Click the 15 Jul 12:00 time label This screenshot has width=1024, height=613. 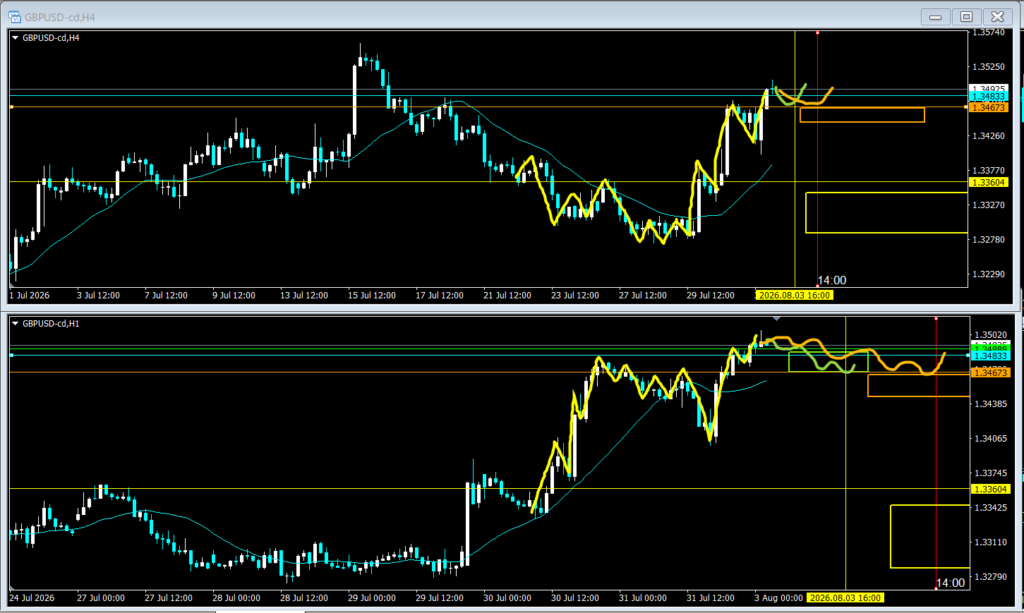[x=372, y=295]
